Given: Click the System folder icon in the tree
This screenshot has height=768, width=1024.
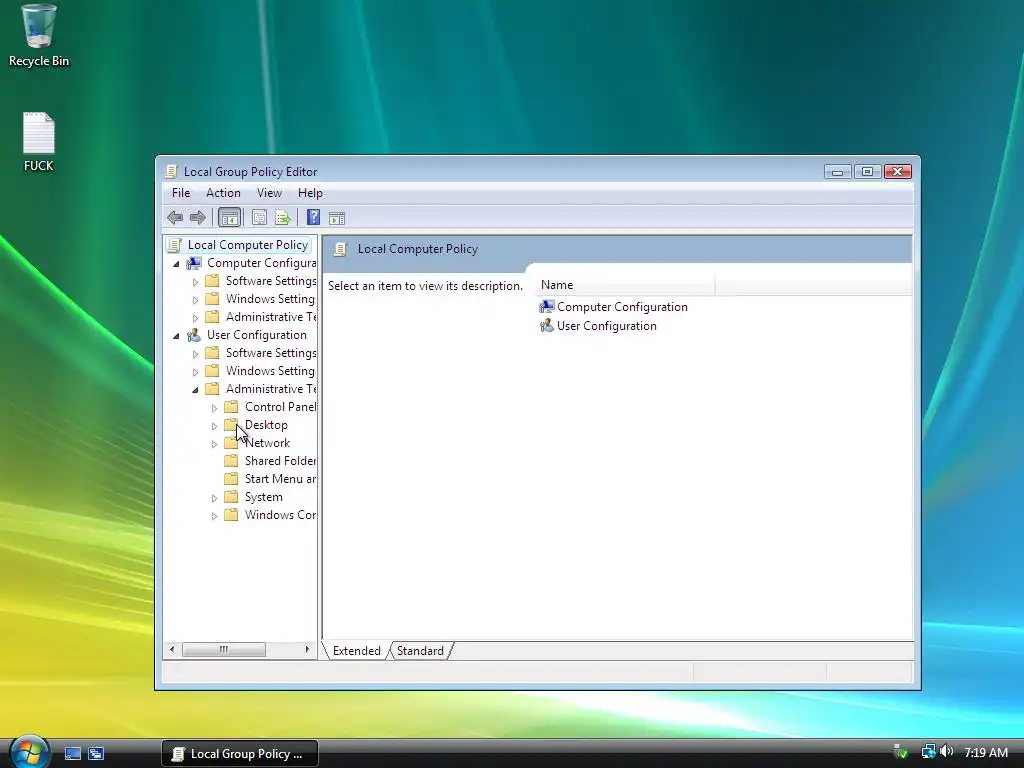Looking at the screenshot, I should click(x=231, y=497).
